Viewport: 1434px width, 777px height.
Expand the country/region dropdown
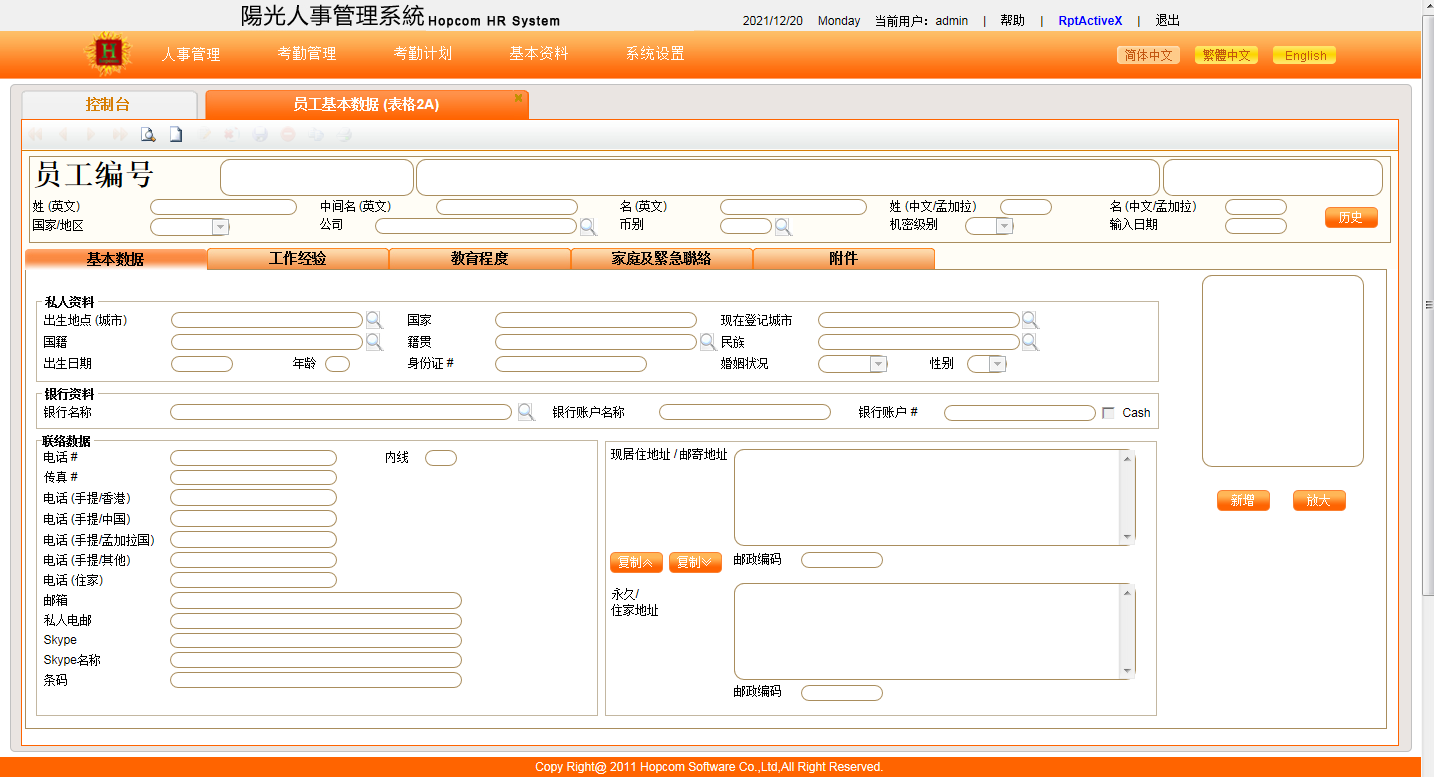[x=220, y=227]
